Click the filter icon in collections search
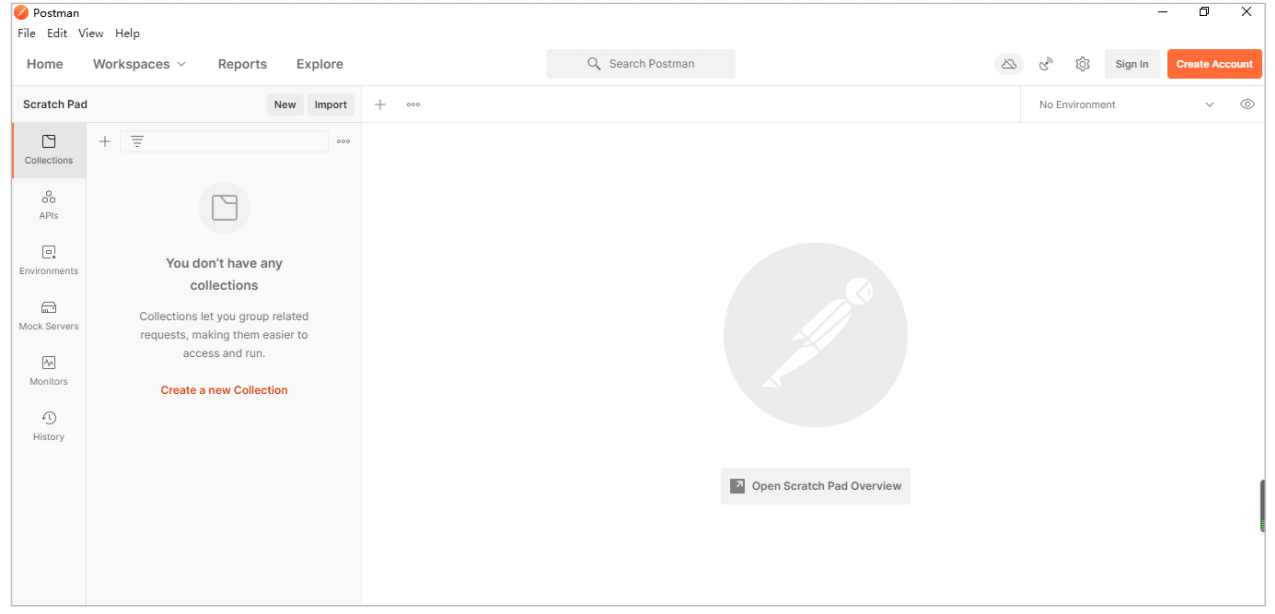Viewport: 1275px width, 614px height. pos(137,142)
